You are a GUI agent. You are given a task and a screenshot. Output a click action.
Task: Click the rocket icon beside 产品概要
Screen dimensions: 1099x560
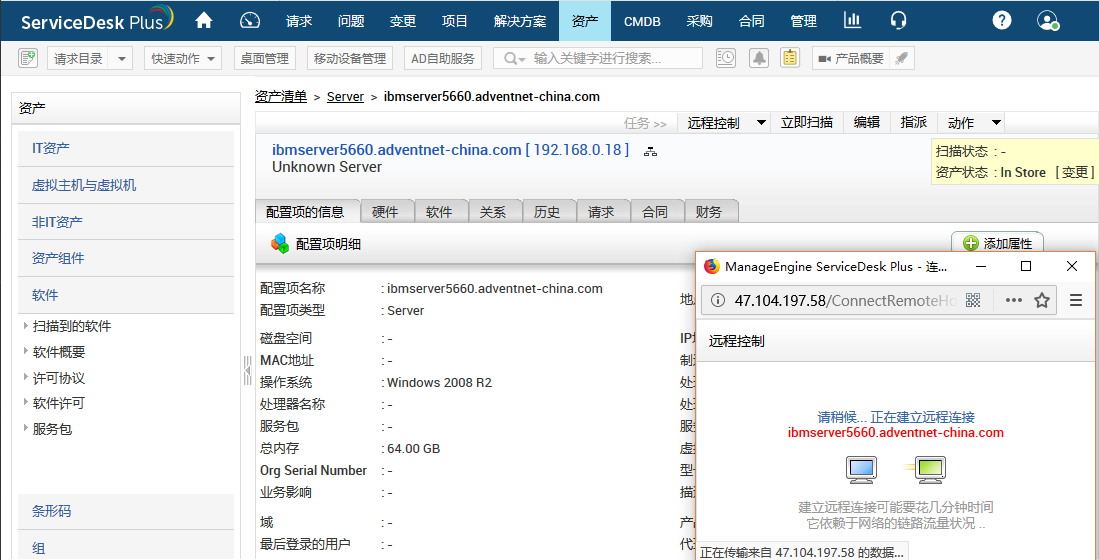click(902, 59)
